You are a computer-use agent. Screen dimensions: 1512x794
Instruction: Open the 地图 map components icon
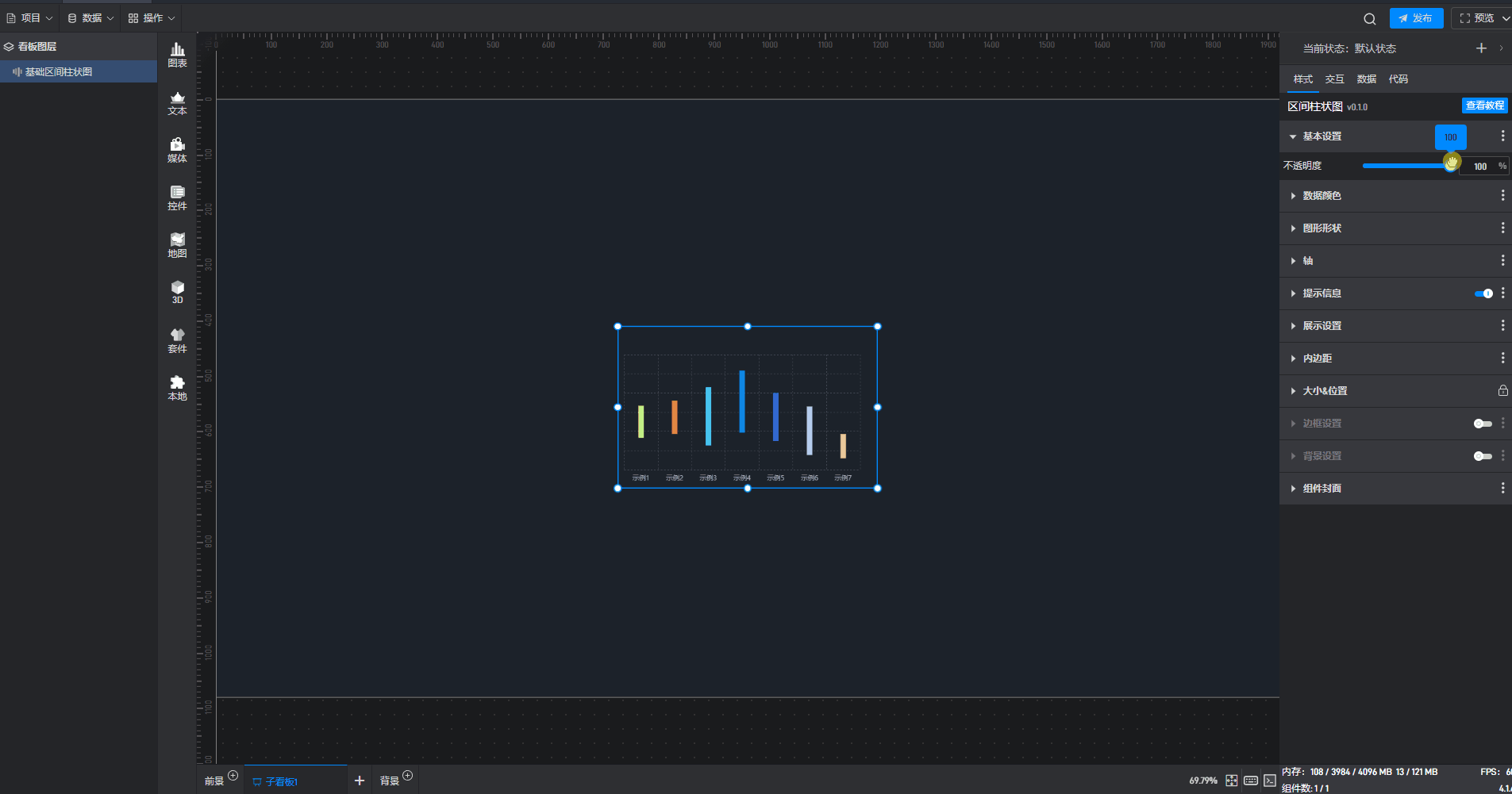(x=177, y=245)
